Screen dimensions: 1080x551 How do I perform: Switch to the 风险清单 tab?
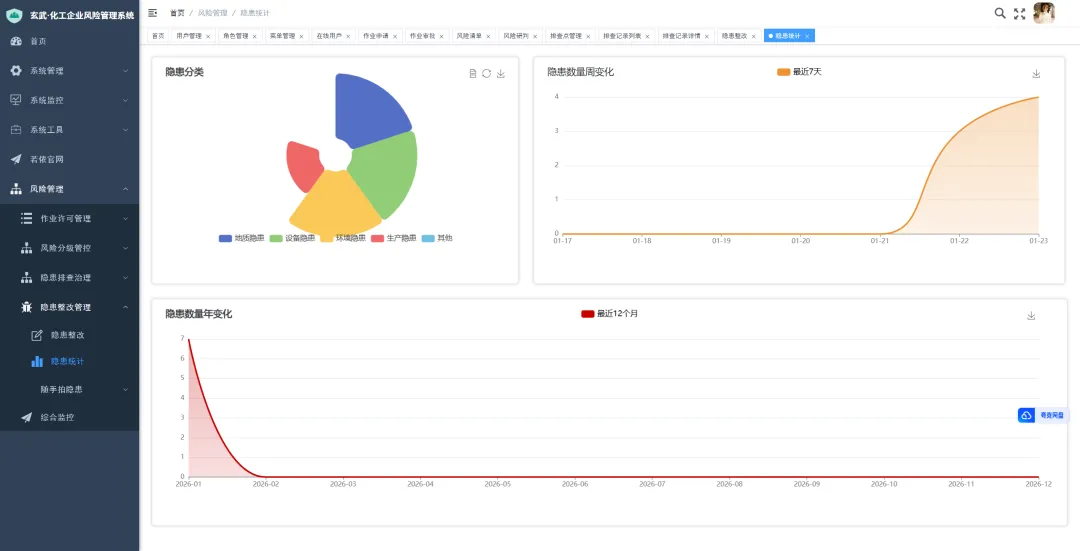tap(472, 36)
